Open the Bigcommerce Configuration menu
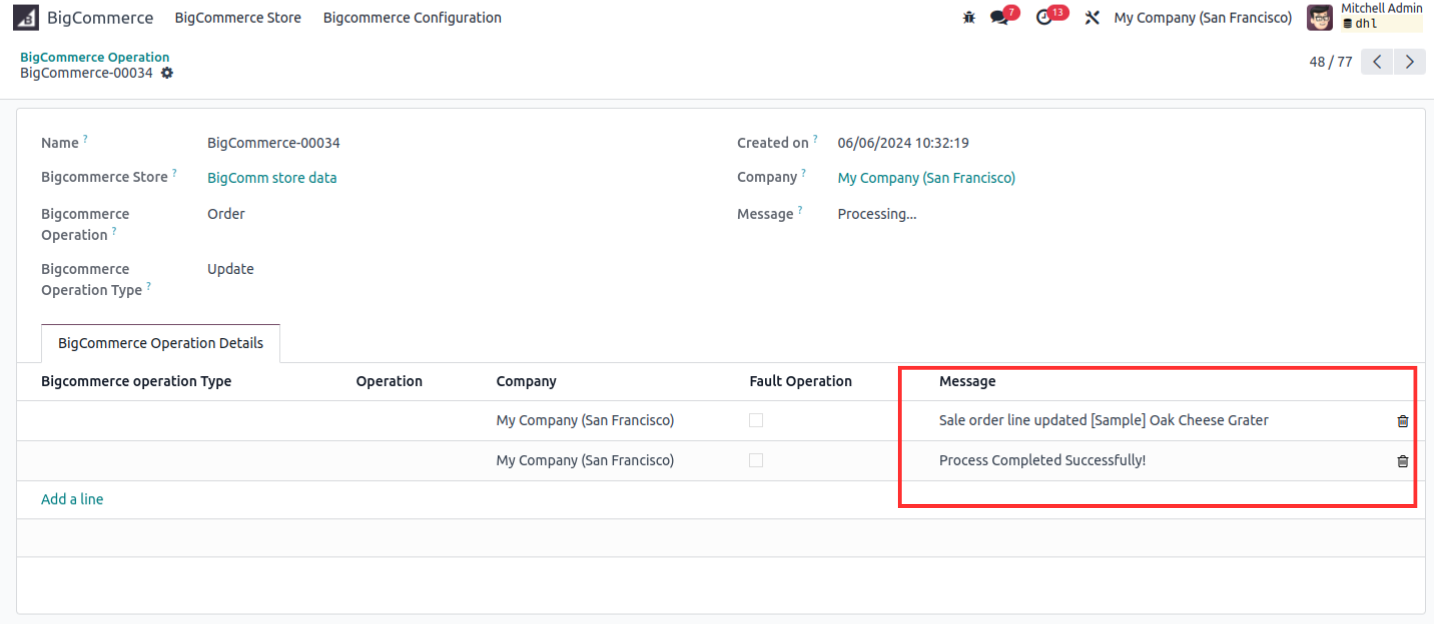Viewport: 1434px width, 624px height. [x=412, y=18]
